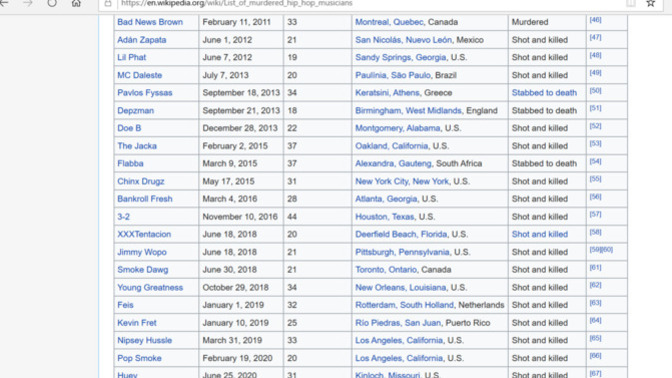Screen dimensions: 672x378
Task: Open The Jacka article link
Action: 137,146
